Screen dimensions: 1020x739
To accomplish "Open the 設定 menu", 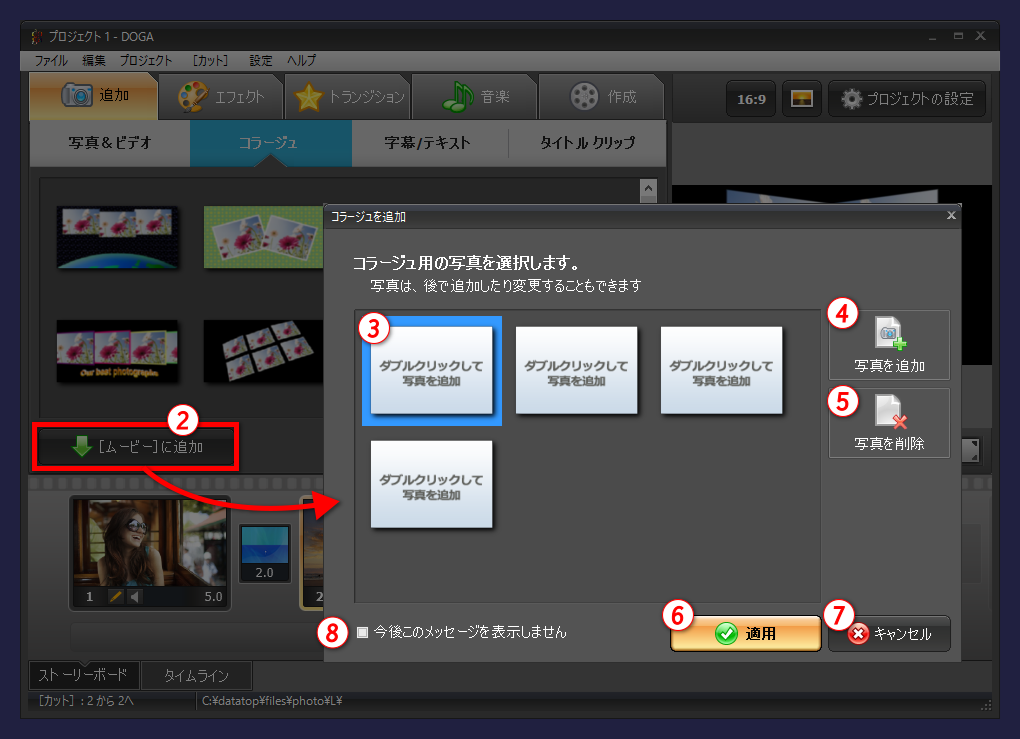I will click(x=260, y=60).
